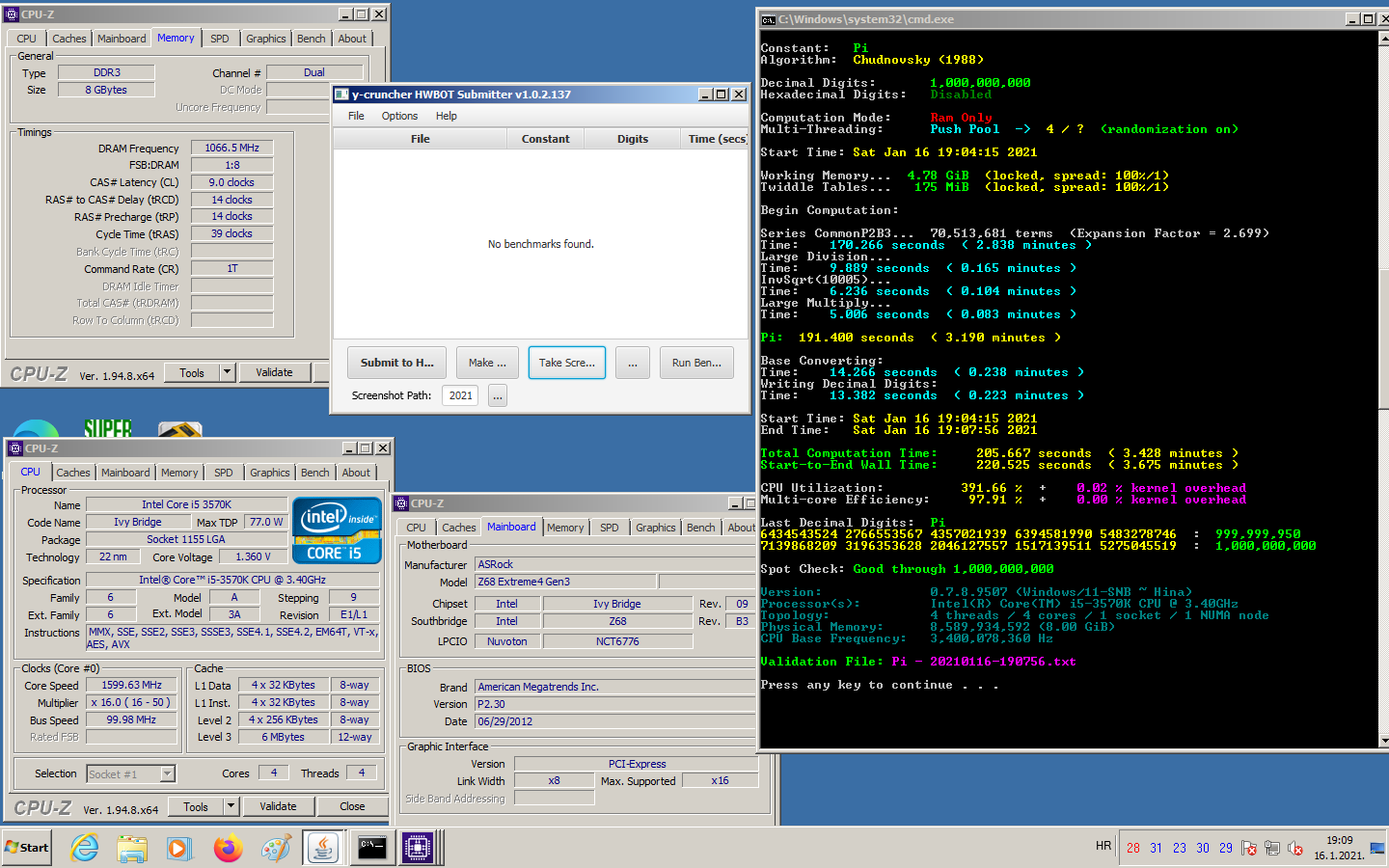Click the Action Center flag tray icon
Viewport: 1389px width, 868px height.
click(1250, 848)
